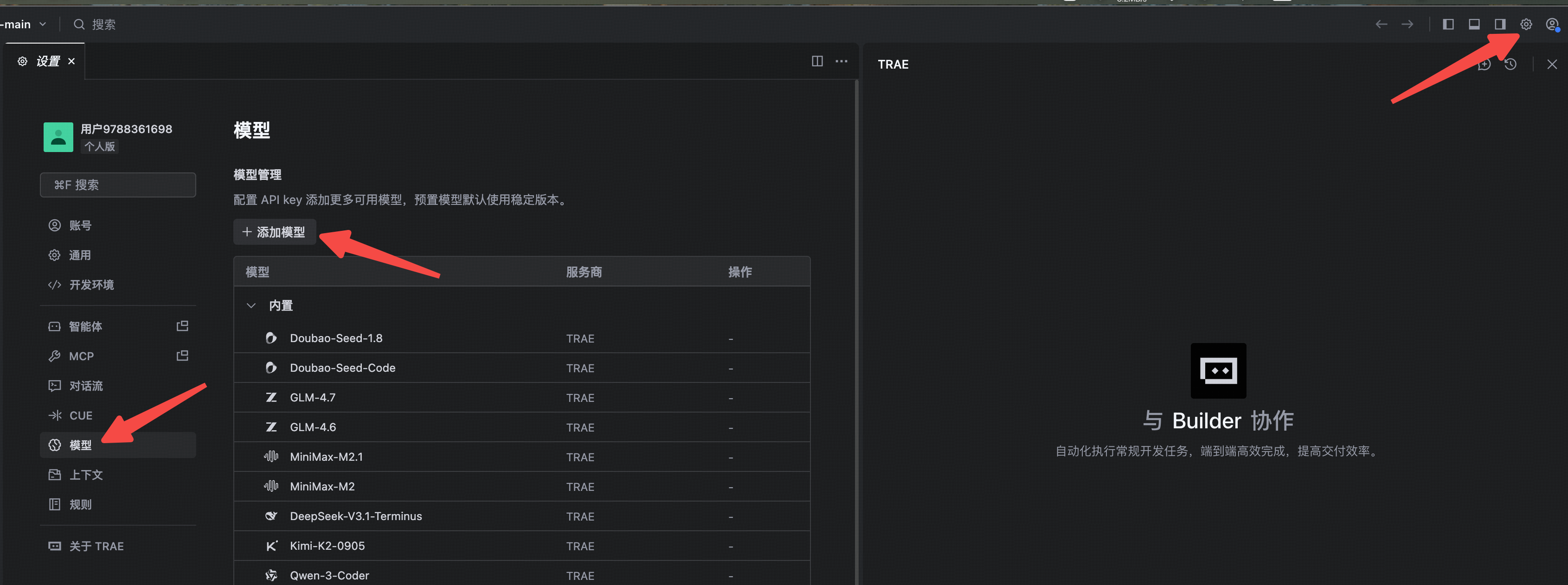Open 关于 TRAE page

click(x=96, y=546)
